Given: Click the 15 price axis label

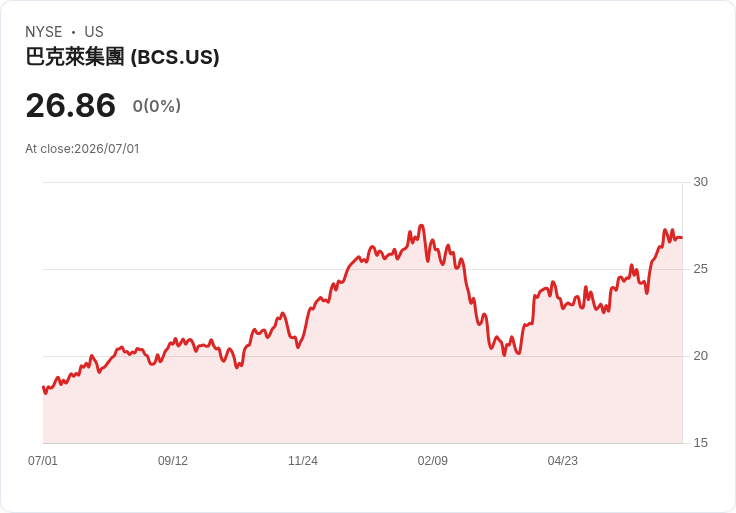Looking at the screenshot, I should coord(700,443).
